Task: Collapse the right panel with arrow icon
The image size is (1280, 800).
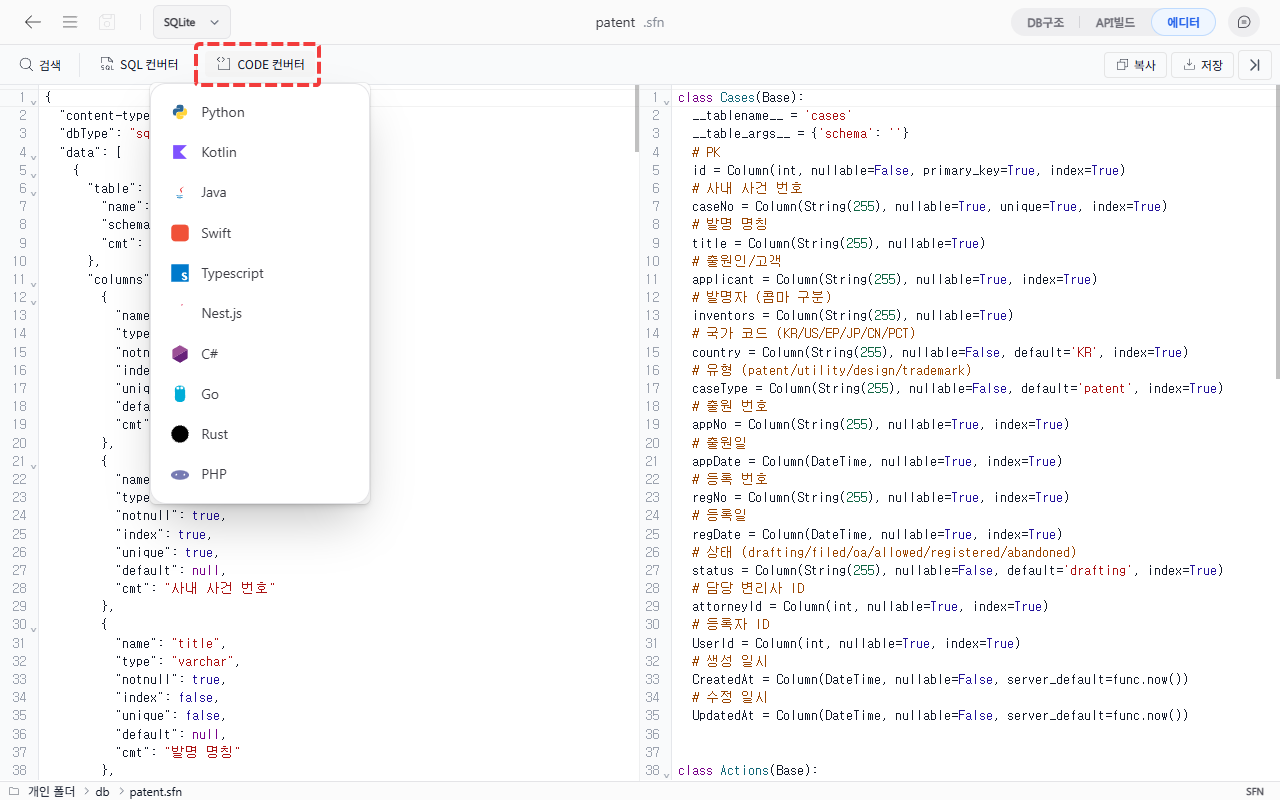Action: coord(1254,65)
